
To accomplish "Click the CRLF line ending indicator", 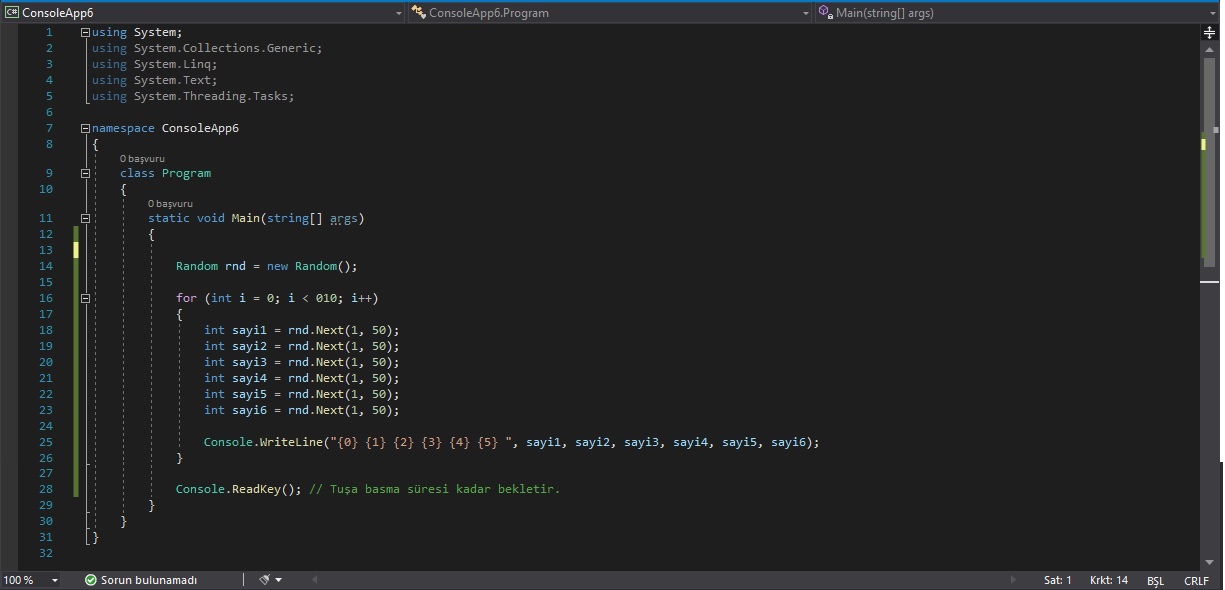I will click(1196, 581).
